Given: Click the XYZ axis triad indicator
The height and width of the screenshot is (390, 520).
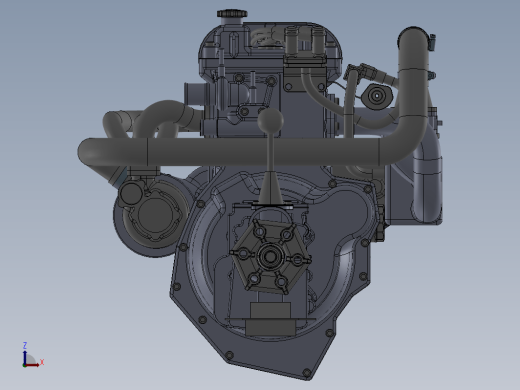Looking at the screenshot, I should [33, 355].
